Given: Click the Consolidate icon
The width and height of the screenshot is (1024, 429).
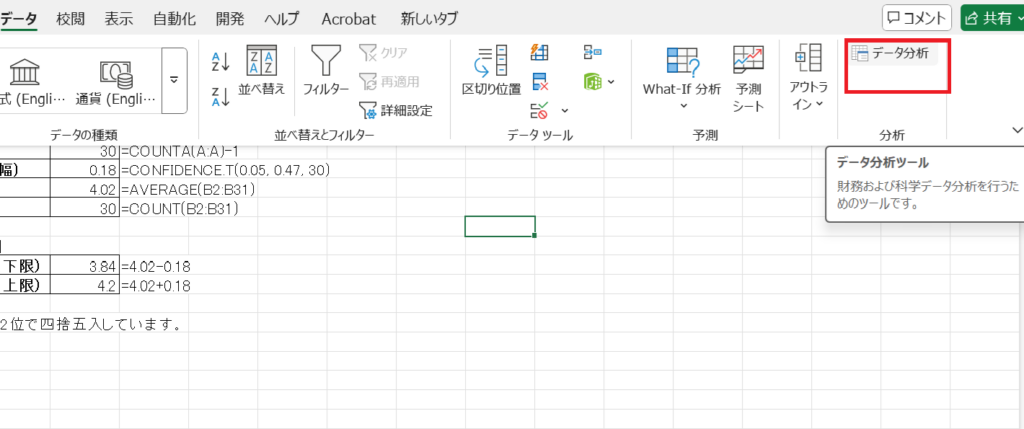Looking at the screenshot, I should 592,52.
